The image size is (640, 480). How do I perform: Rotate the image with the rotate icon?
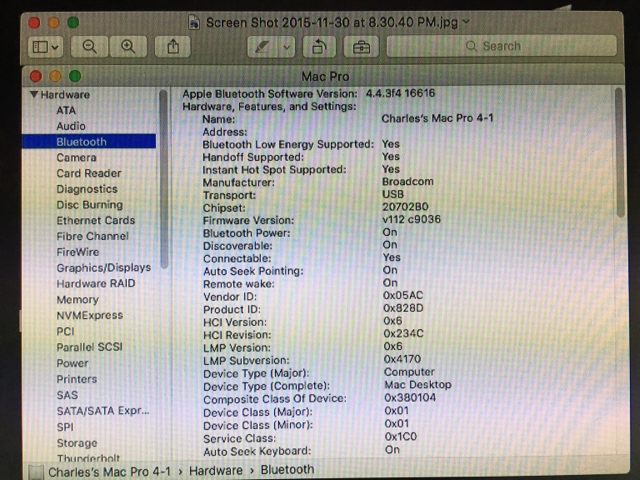coord(319,48)
